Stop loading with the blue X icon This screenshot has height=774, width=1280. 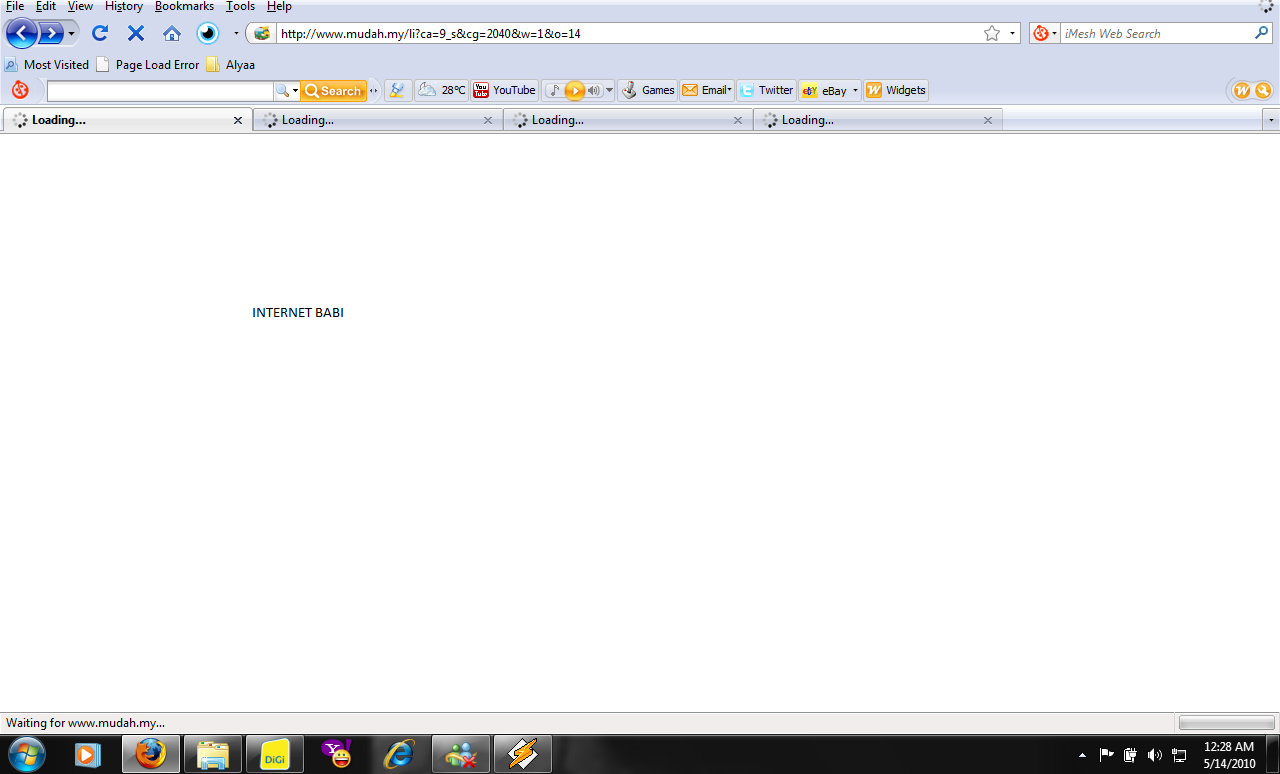click(x=136, y=33)
